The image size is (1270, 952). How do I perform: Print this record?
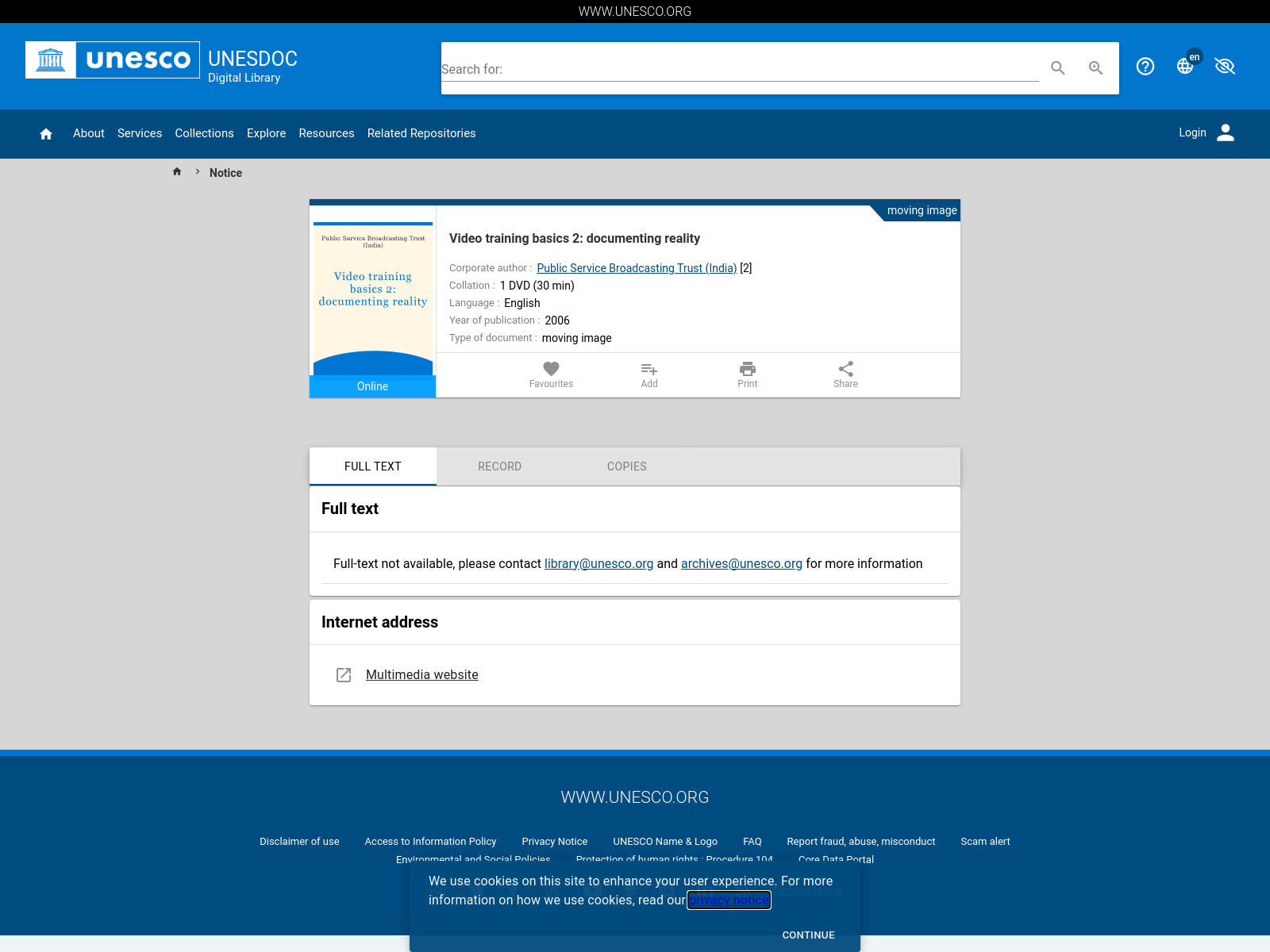click(748, 374)
